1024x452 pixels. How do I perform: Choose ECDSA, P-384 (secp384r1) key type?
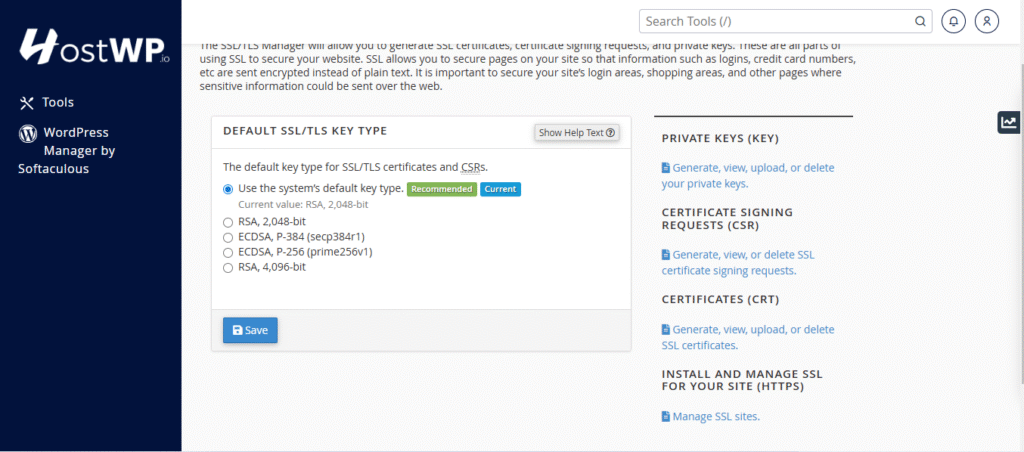(228, 238)
